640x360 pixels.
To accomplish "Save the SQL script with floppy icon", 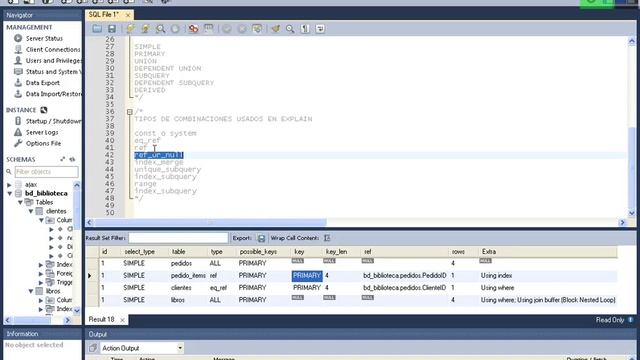I will [x=111, y=29].
